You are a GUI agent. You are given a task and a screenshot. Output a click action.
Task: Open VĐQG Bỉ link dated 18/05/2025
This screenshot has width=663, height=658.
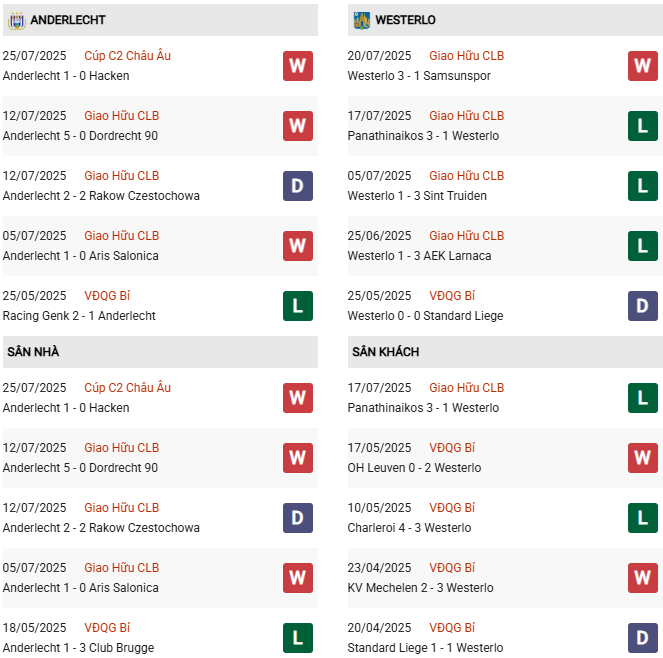(107, 628)
